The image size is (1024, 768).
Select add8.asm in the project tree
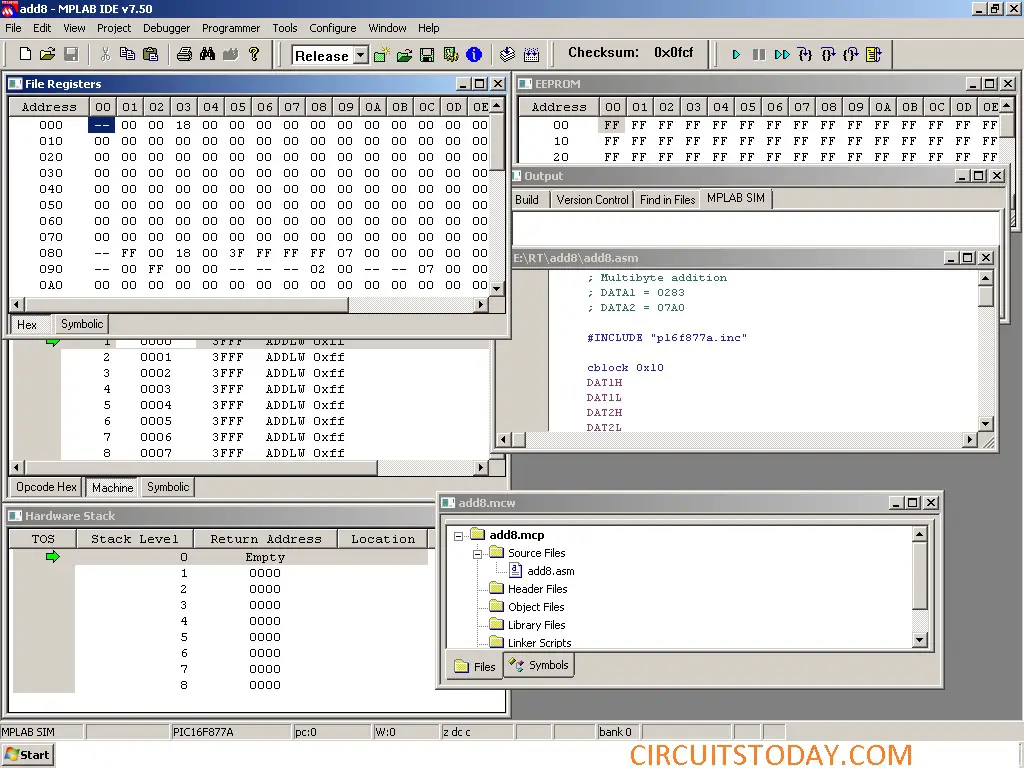pos(551,571)
